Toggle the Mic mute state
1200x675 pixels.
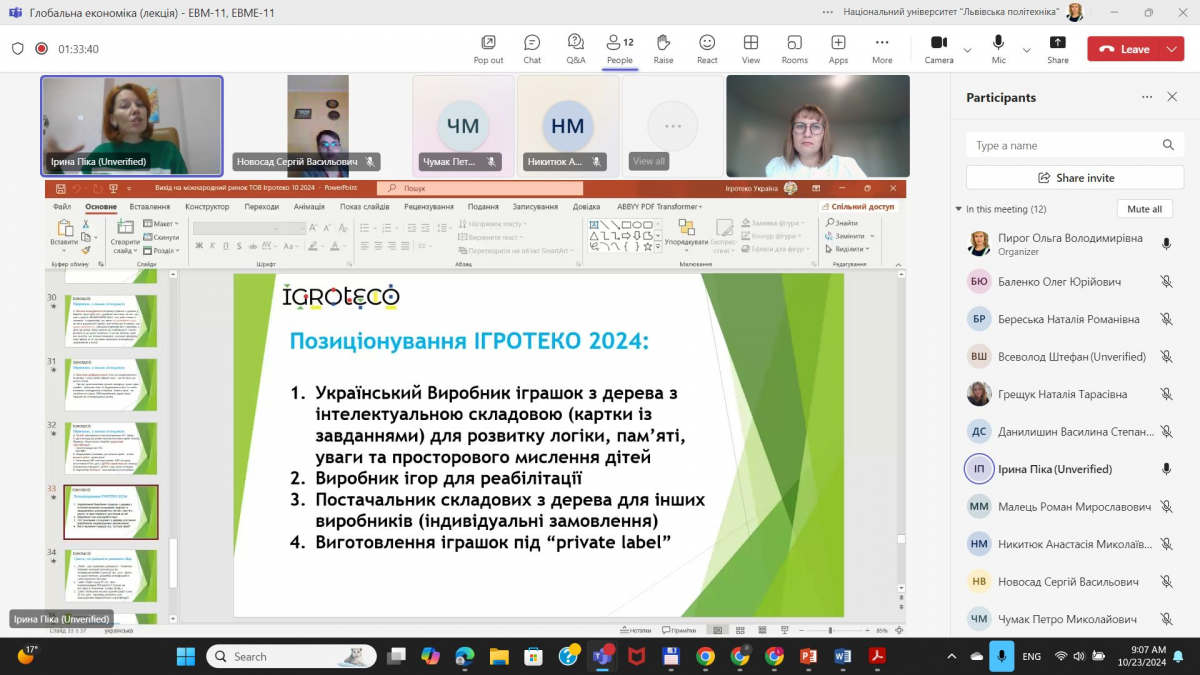tap(998, 48)
